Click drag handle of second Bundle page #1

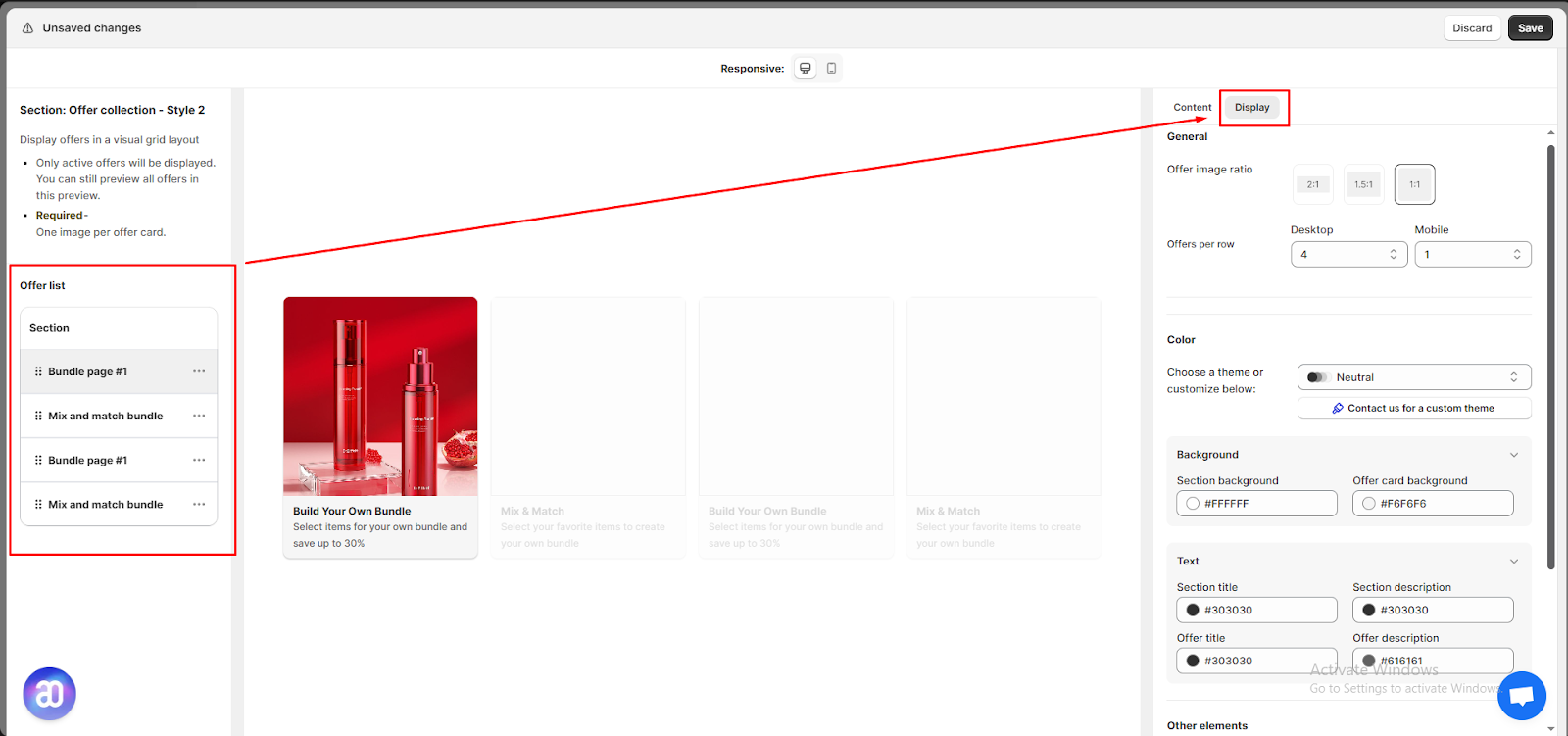coord(38,460)
